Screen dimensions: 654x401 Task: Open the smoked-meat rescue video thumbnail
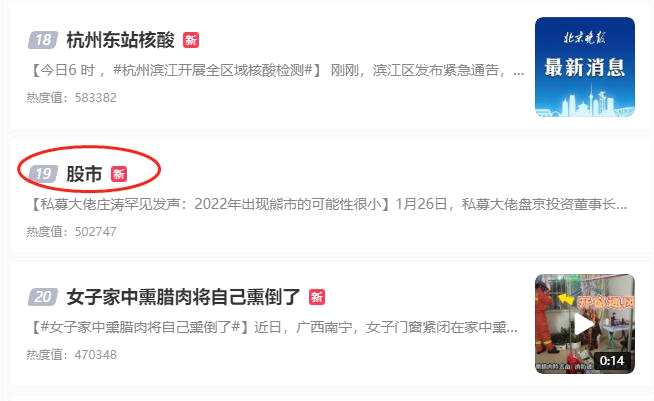click(585, 324)
